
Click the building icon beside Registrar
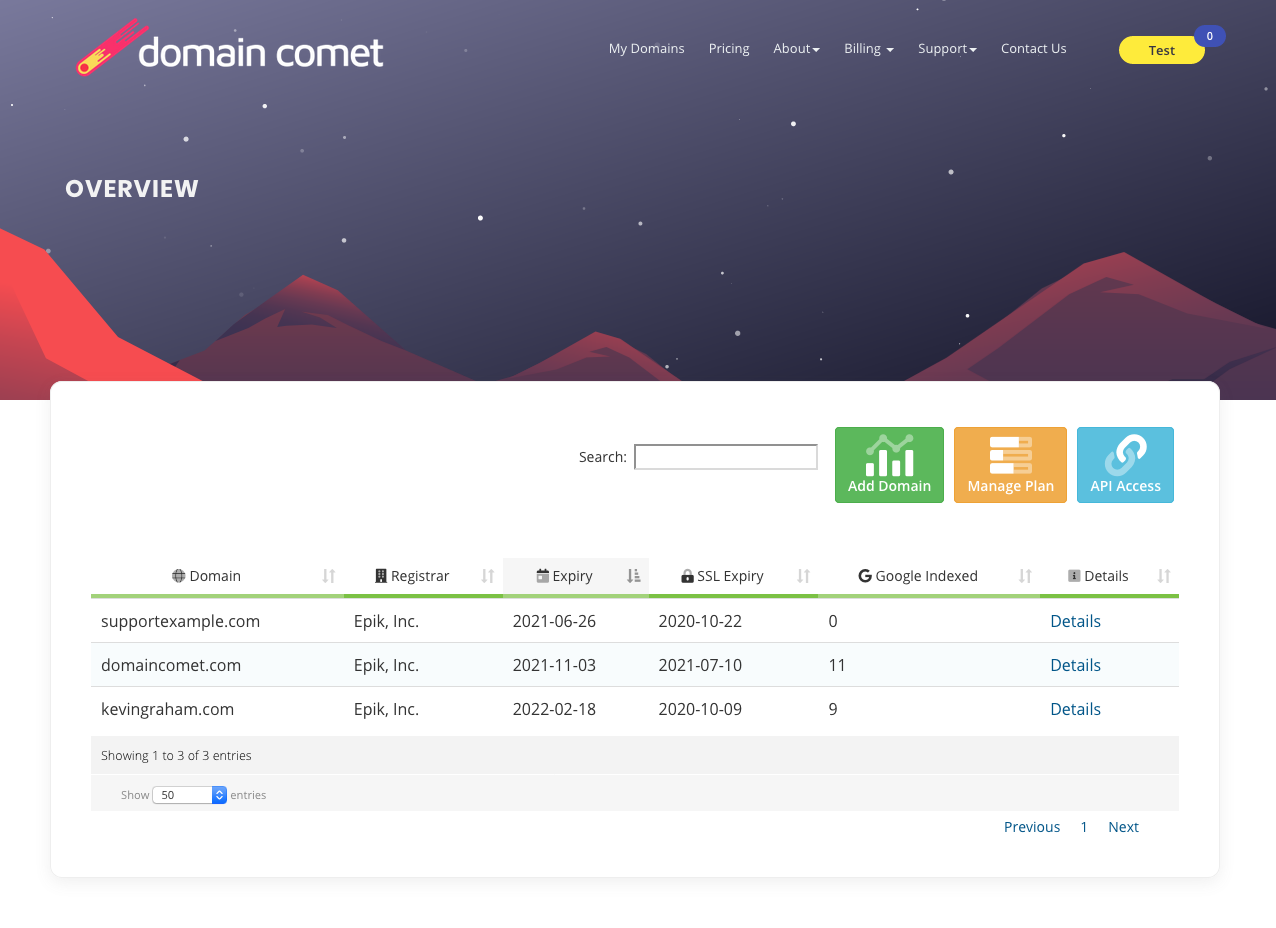379,575
